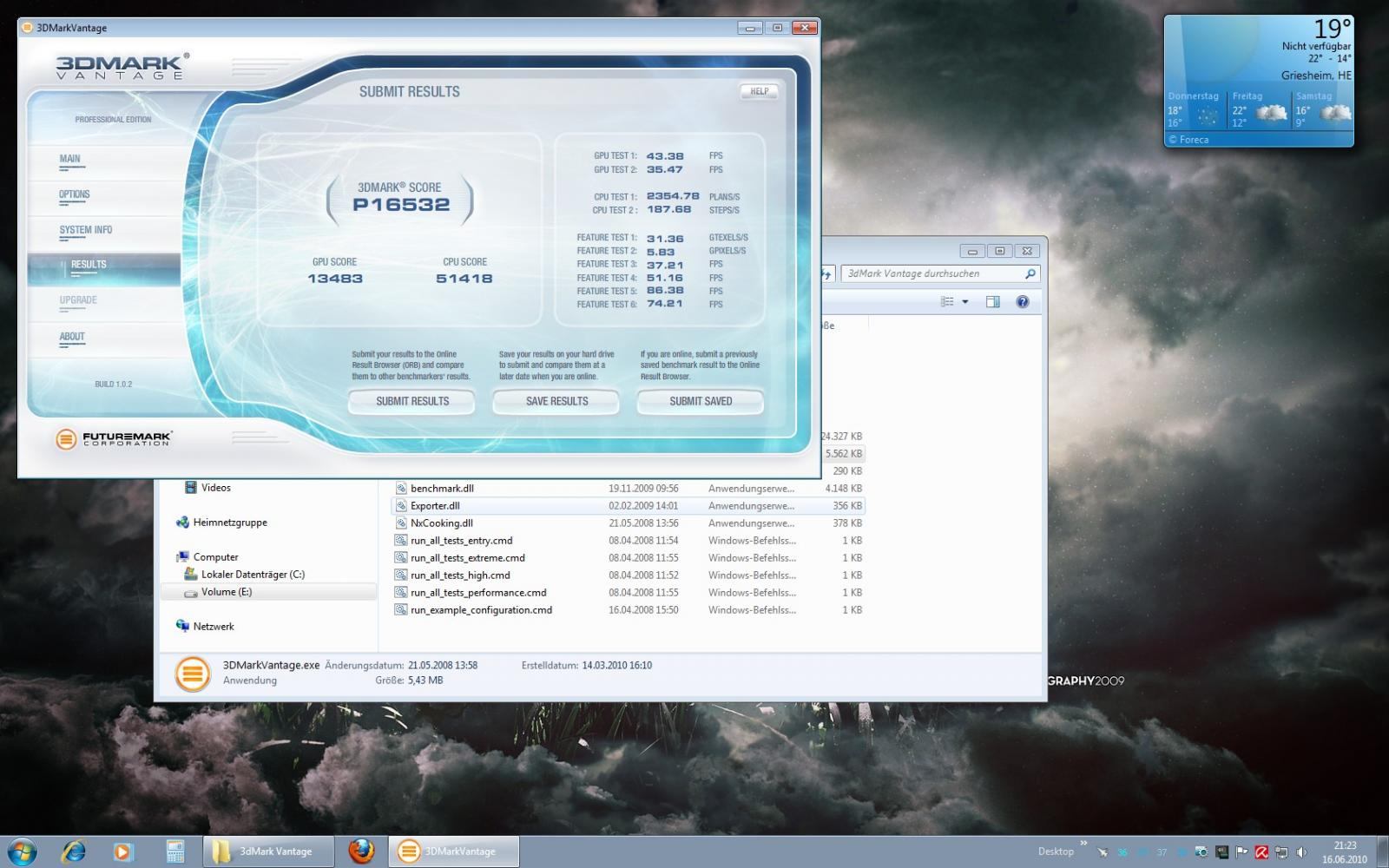This screenshot has width=1389, height=868.
Task: Select run_example_configuration.cmd file
Action: pyautogui.click(x=628, y=610)
